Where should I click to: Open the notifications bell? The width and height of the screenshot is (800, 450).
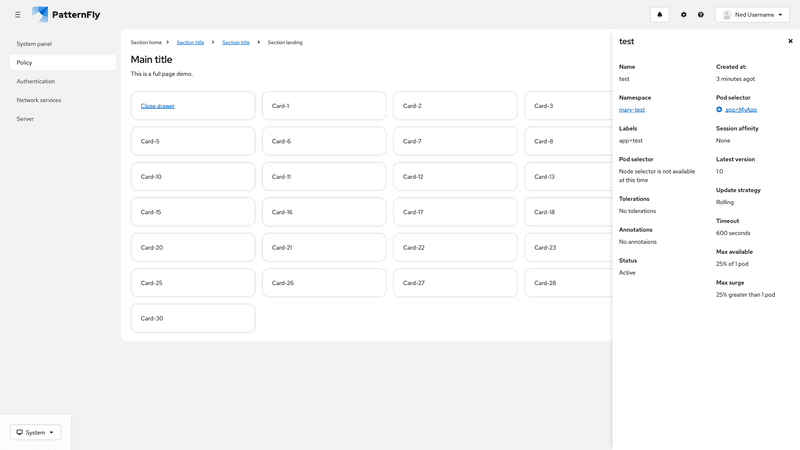pos(659,15)
